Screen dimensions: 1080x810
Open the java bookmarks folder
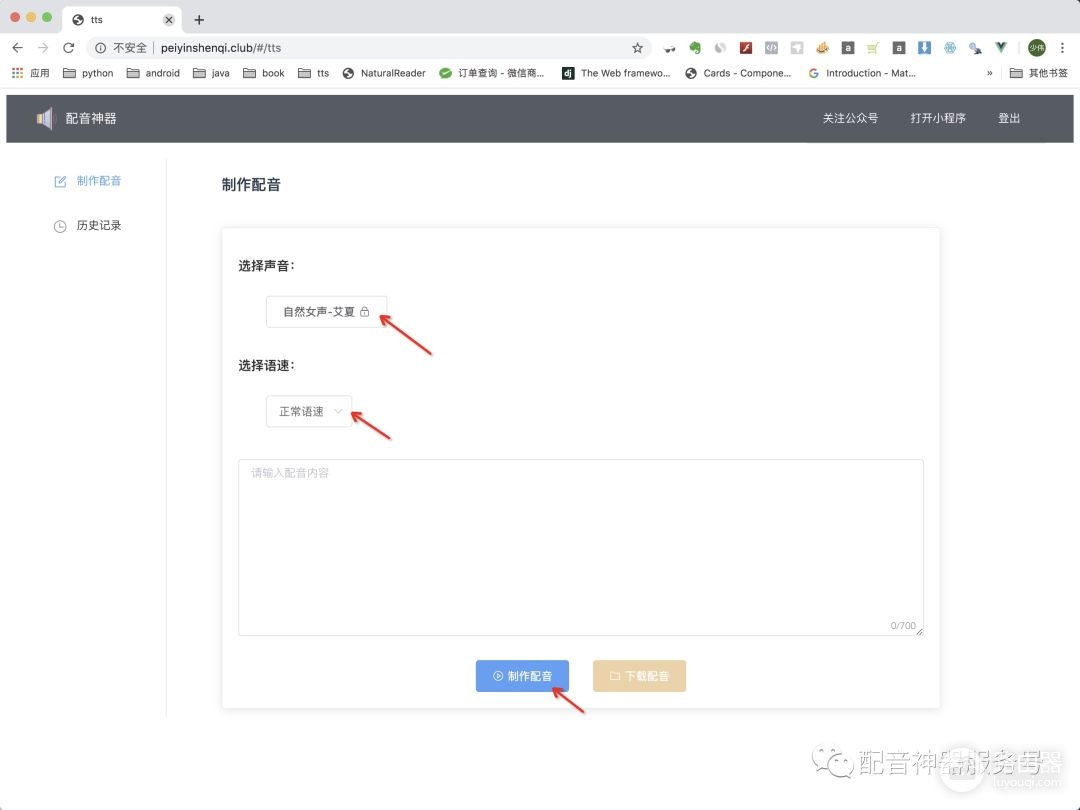(x=211, y=73)
